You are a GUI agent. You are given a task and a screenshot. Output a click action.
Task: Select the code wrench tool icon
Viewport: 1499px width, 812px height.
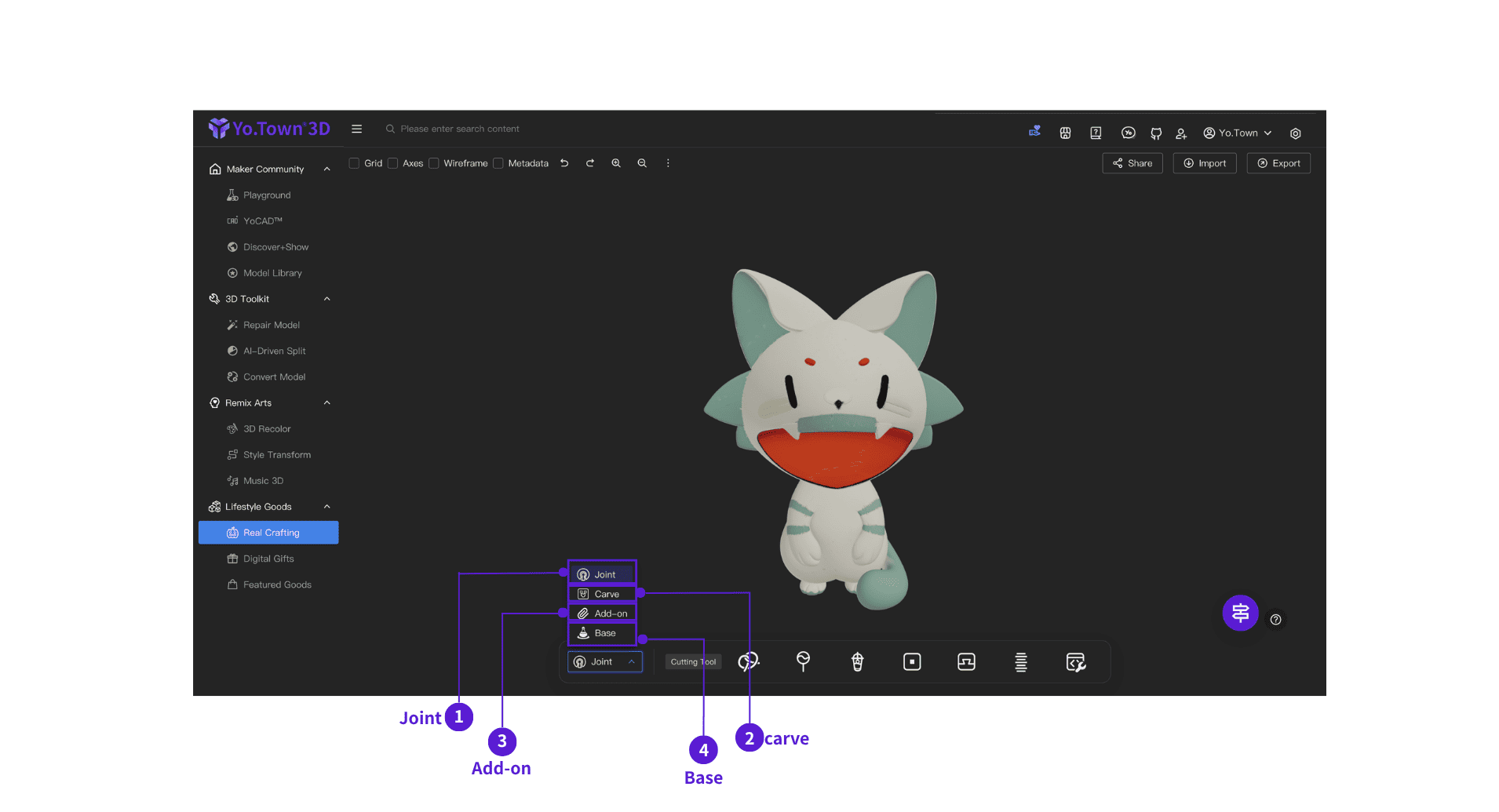[x=1076, y=662]
